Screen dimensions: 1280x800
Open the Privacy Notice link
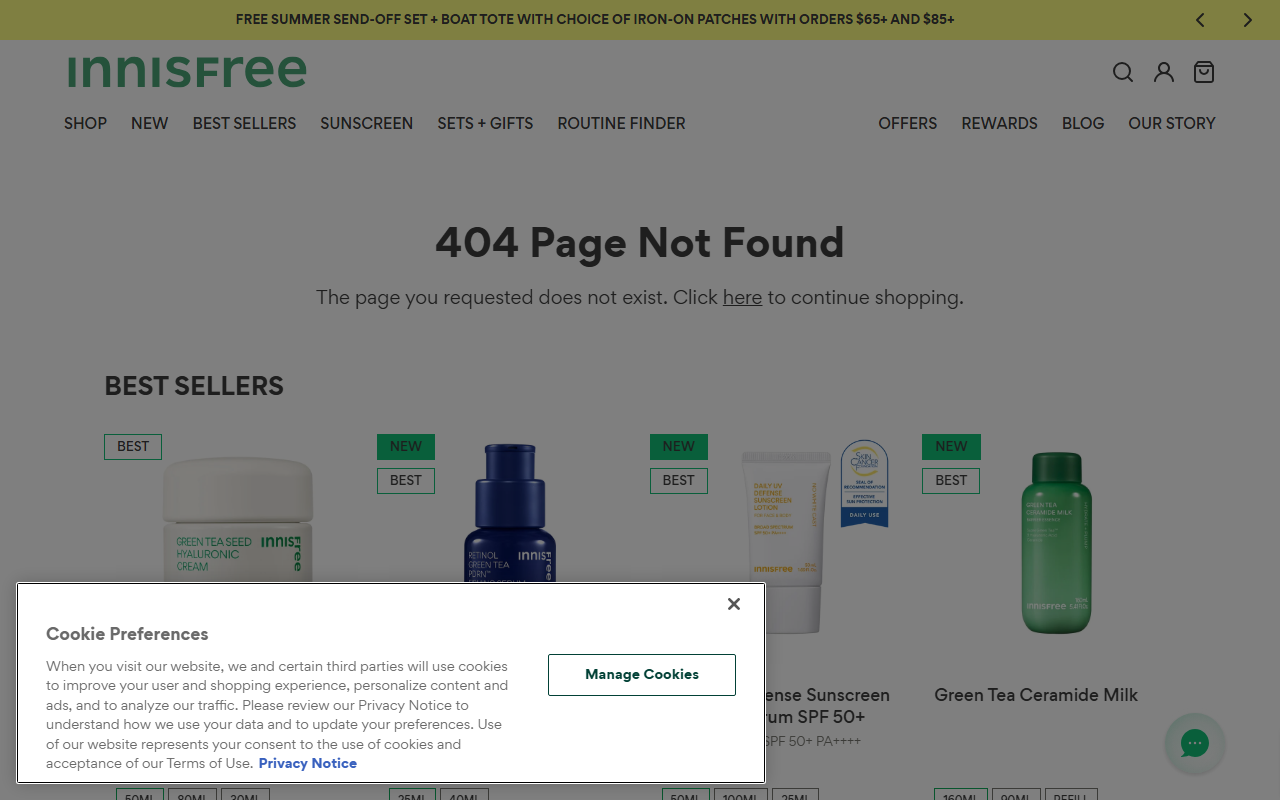[308, 763]
